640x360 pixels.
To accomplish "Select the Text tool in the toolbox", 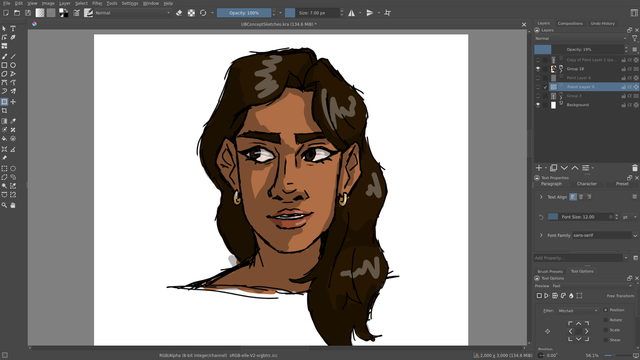I will pos(13,29).
